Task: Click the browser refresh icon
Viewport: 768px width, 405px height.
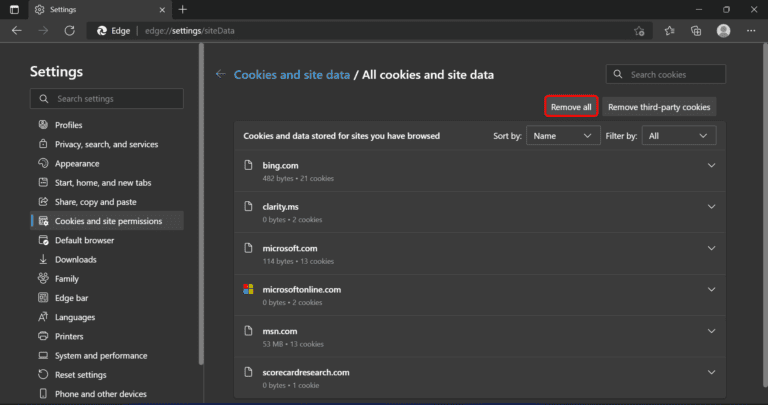Action: pyautogui.click(x=68, y=31)
